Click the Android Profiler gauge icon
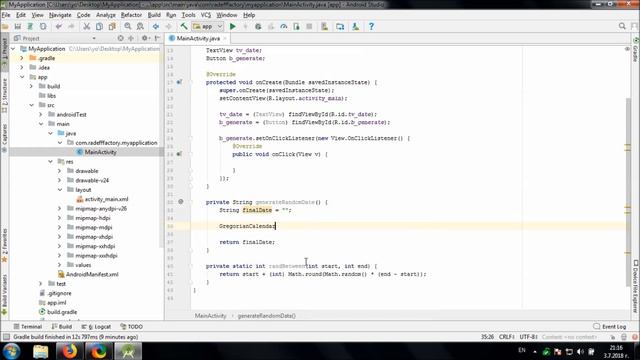640x360 pixels. tap(284, 27)
